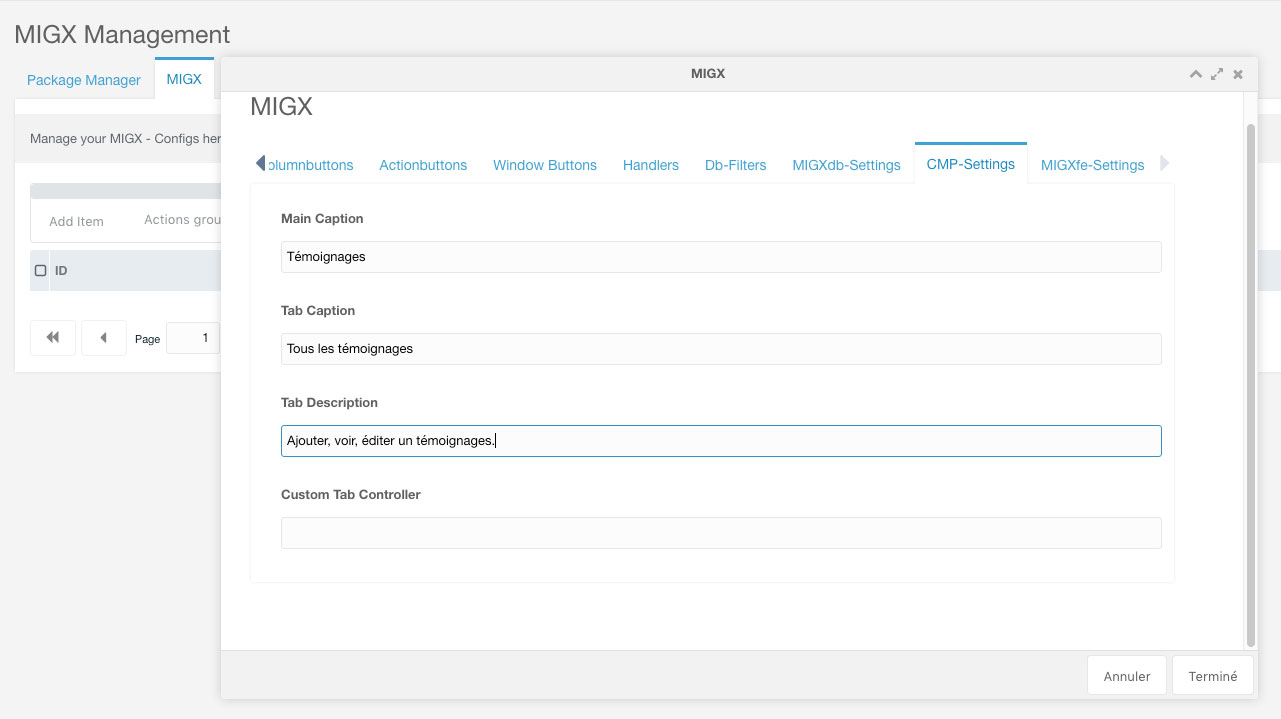Click Annuler to cancel
Image resolution: width=1281 pixels, height=719 pixels.
1127,676
